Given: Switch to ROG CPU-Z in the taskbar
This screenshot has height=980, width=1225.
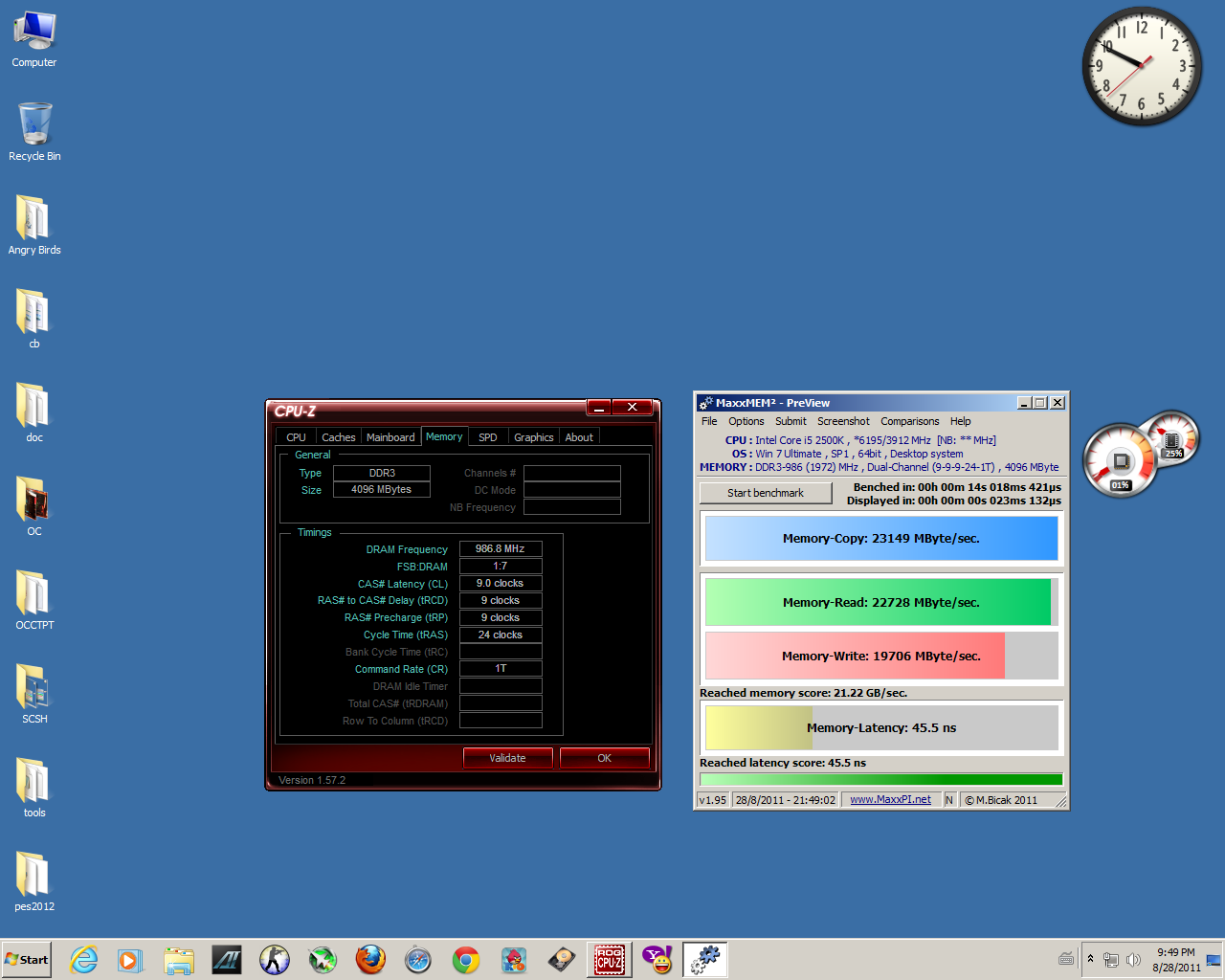Looking at the screenshot, I should coord(610,960).
